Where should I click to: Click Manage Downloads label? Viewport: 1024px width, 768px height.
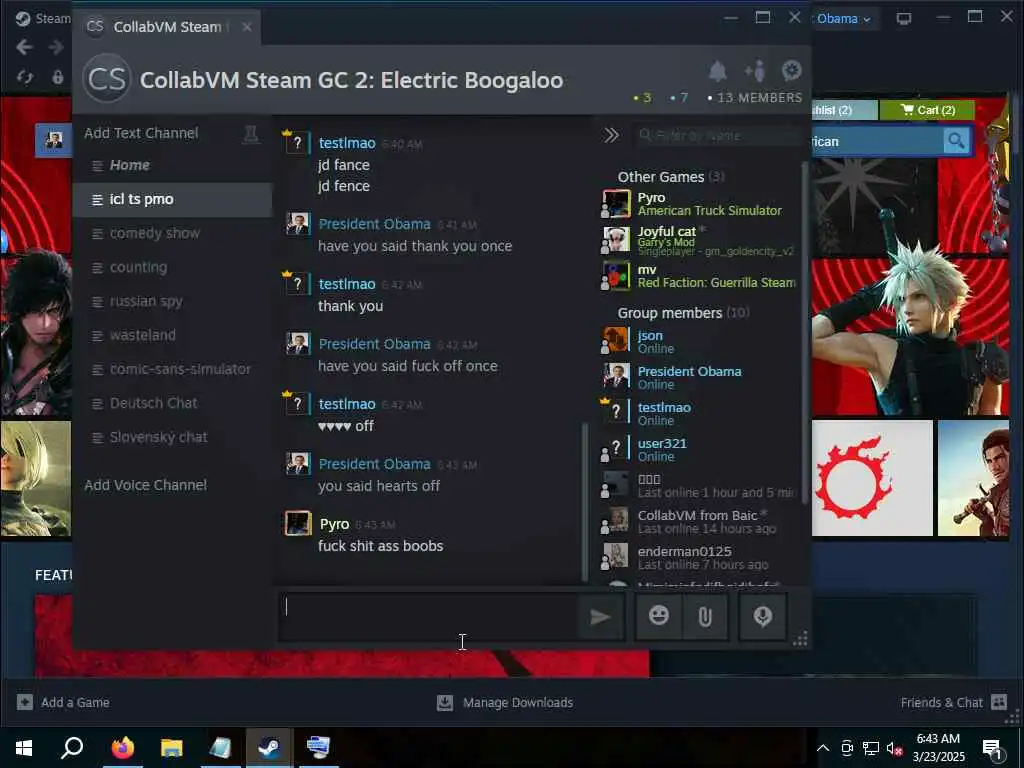(518, 703)
